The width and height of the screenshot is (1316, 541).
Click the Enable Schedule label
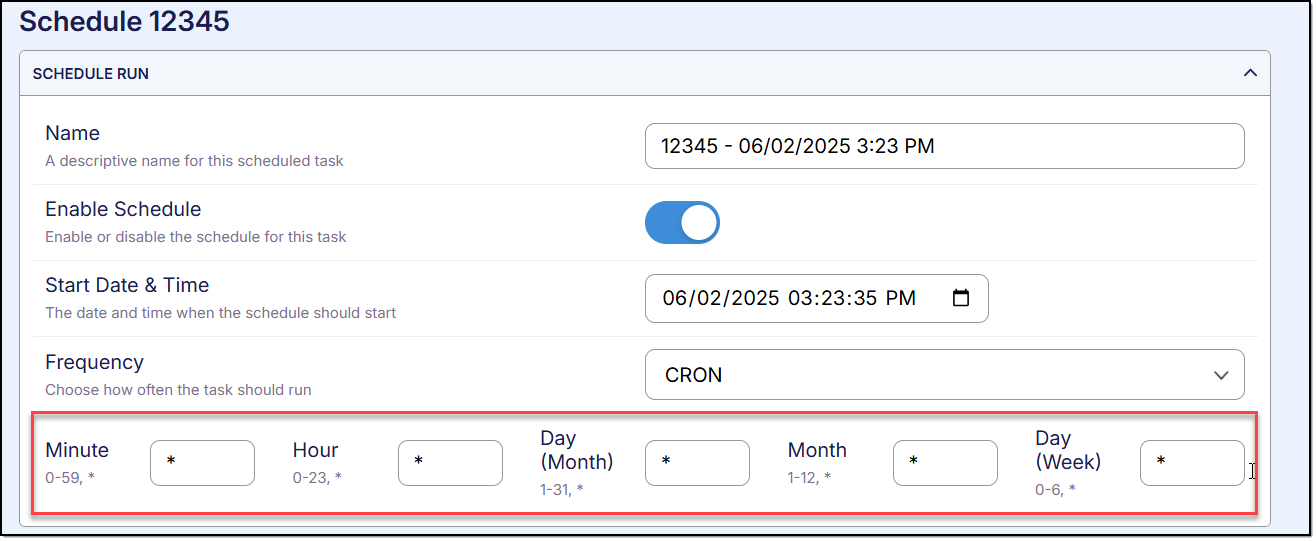pyautogui.click(x=123, y=209)
